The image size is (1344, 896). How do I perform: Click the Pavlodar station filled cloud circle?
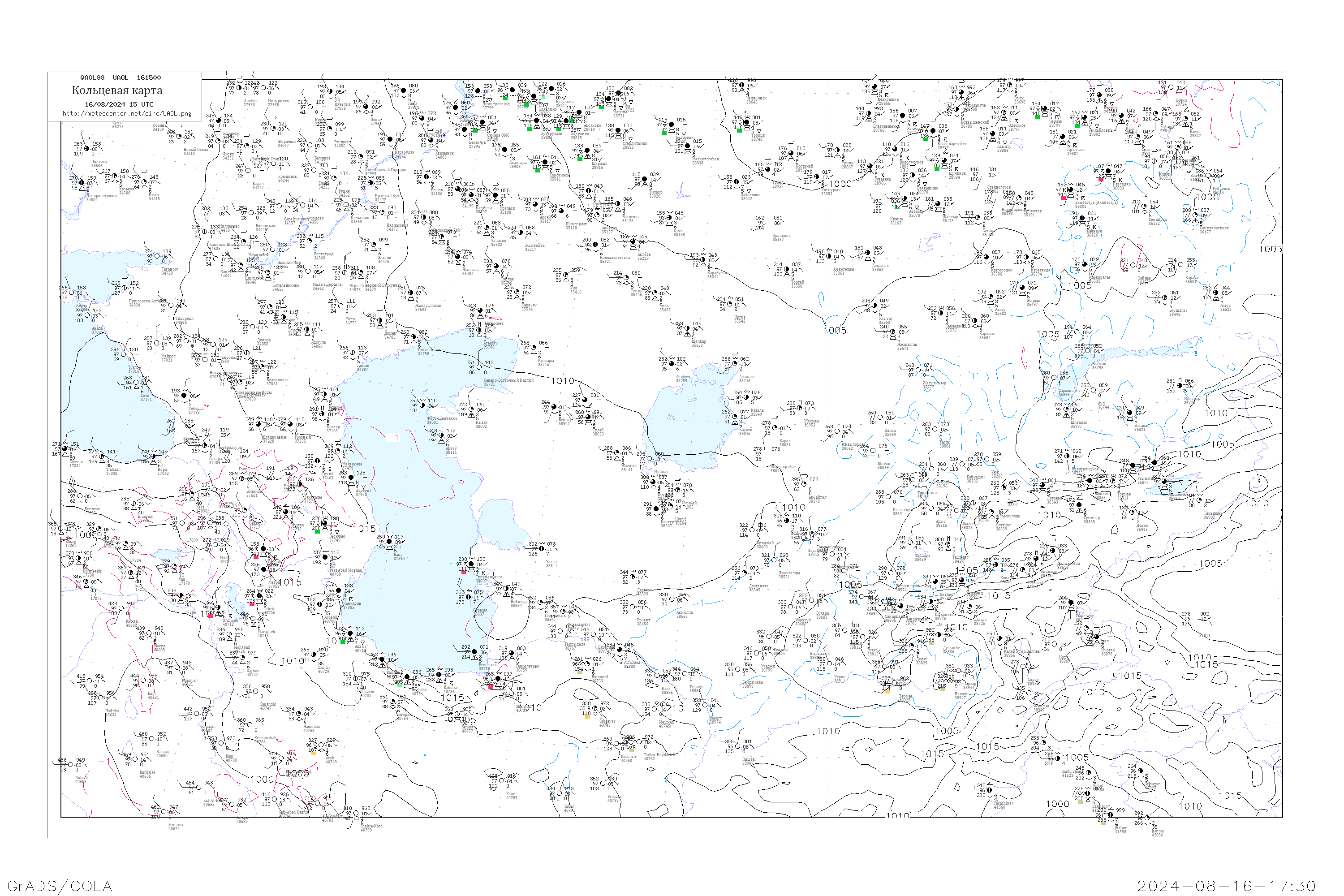point(1108,171)
